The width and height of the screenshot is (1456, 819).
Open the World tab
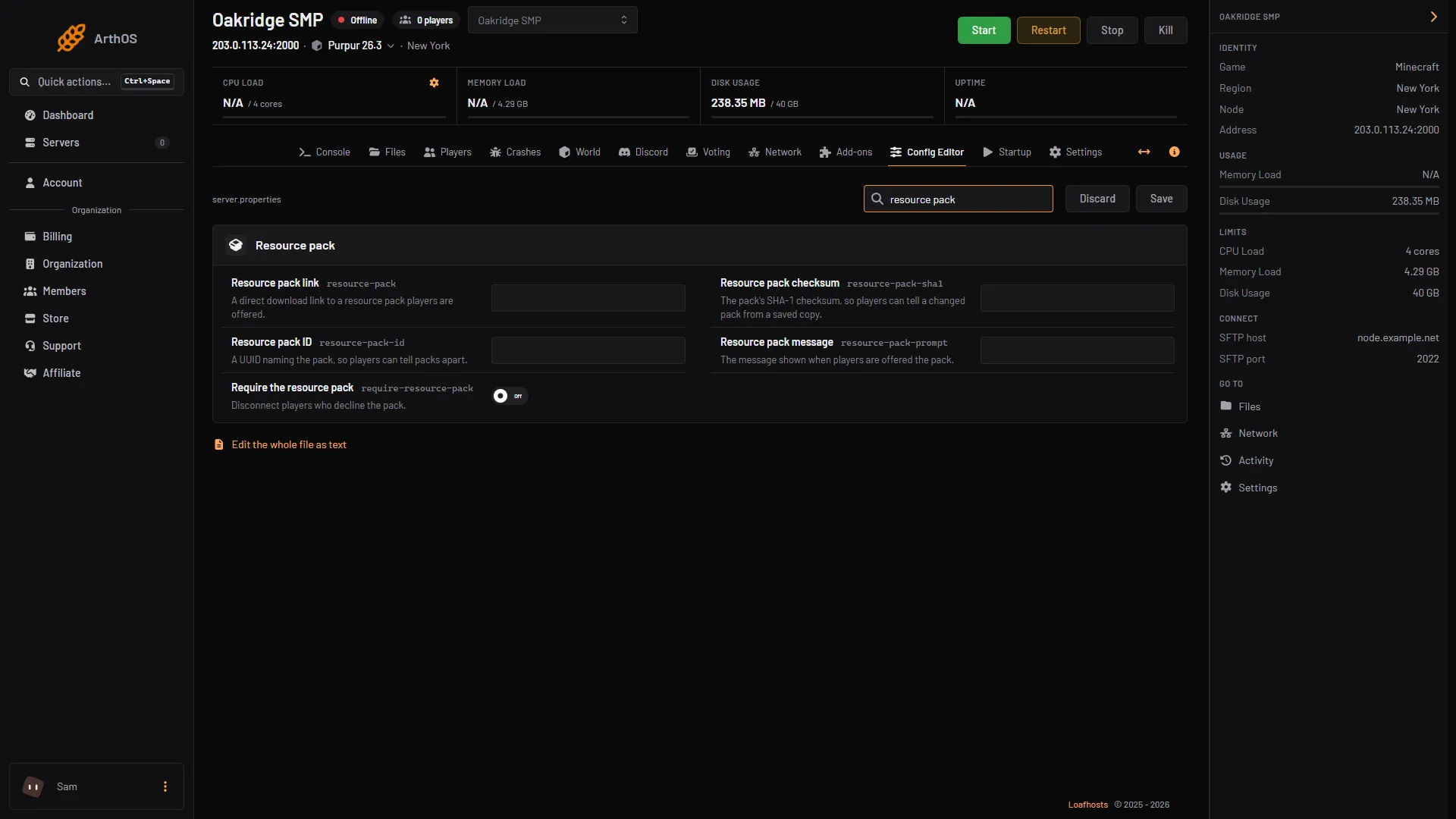[579, 152]
